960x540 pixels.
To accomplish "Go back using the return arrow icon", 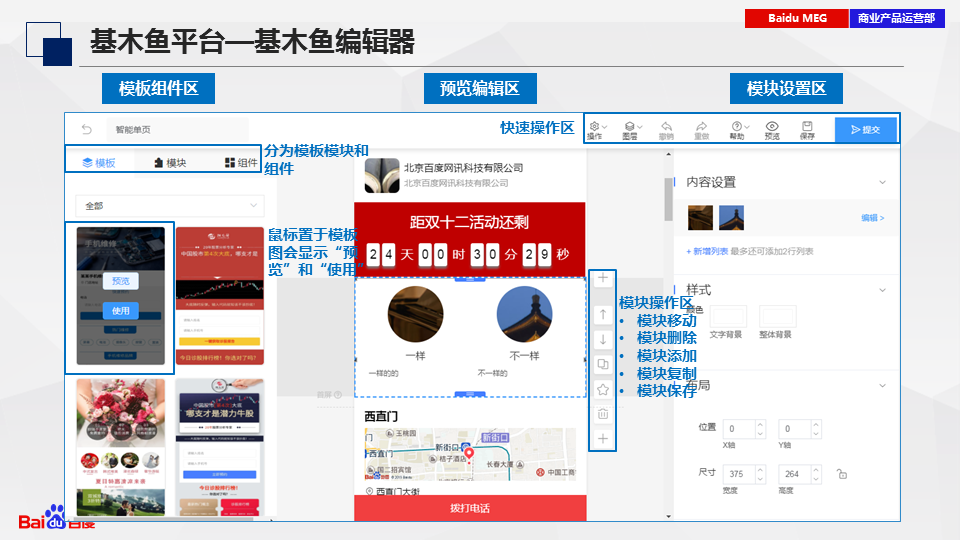I will pos(87,129).
